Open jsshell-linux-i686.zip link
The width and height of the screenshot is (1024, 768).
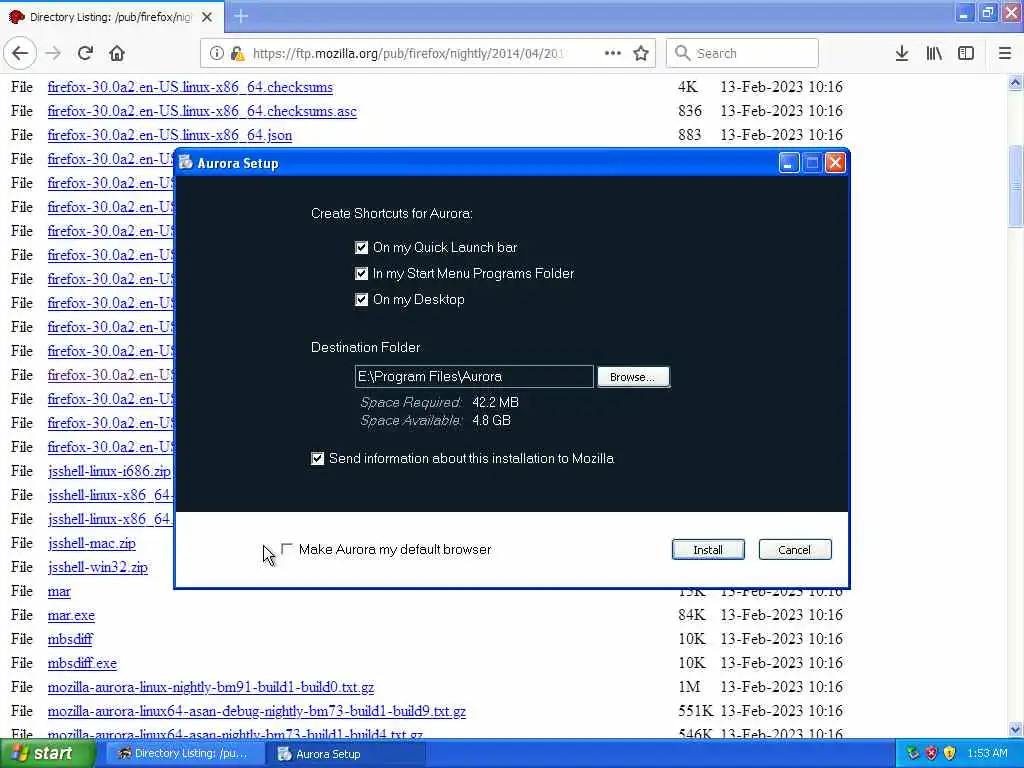109,471
